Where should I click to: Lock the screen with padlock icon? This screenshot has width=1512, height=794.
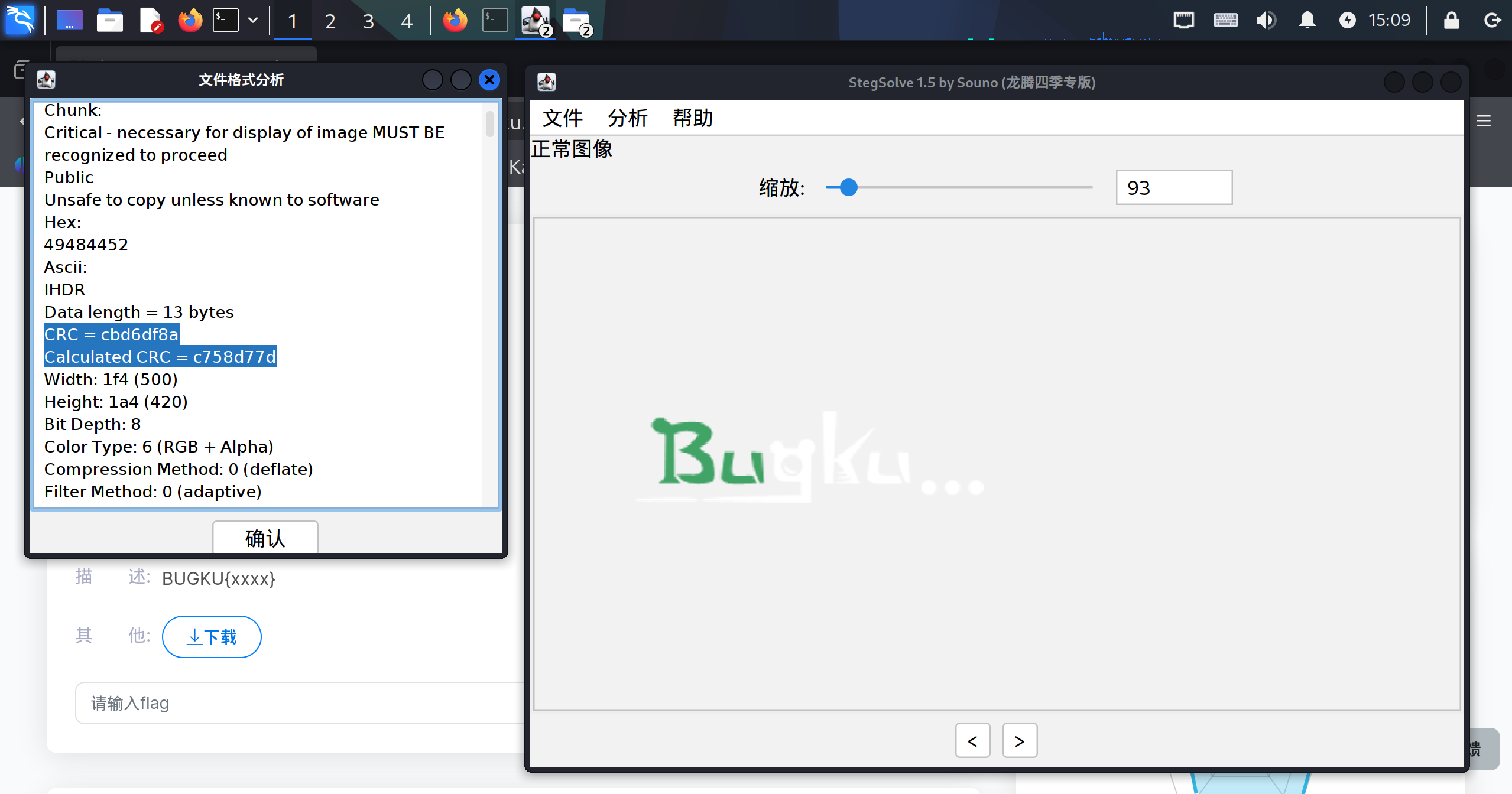click(1451, 20)
